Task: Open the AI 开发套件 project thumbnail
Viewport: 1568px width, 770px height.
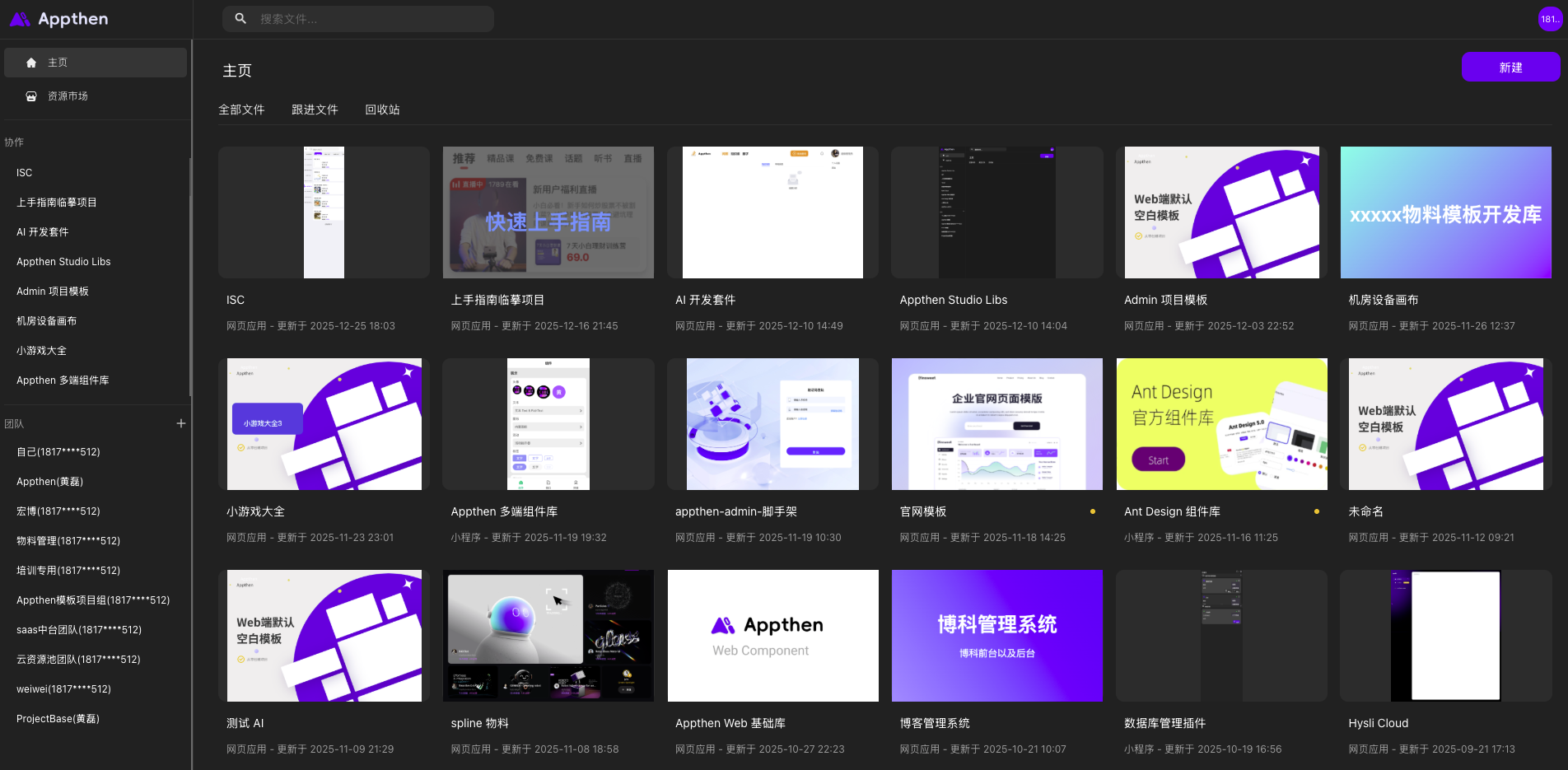Action: point(772,212)
